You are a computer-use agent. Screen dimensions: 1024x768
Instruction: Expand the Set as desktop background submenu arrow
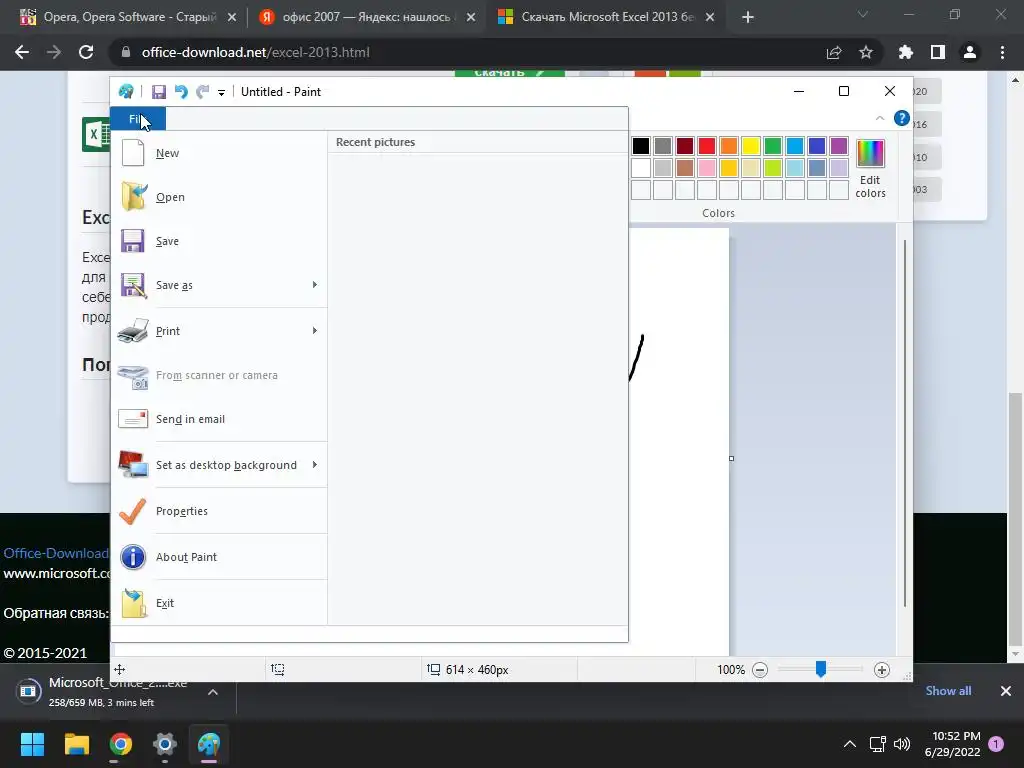coord(315,464)
